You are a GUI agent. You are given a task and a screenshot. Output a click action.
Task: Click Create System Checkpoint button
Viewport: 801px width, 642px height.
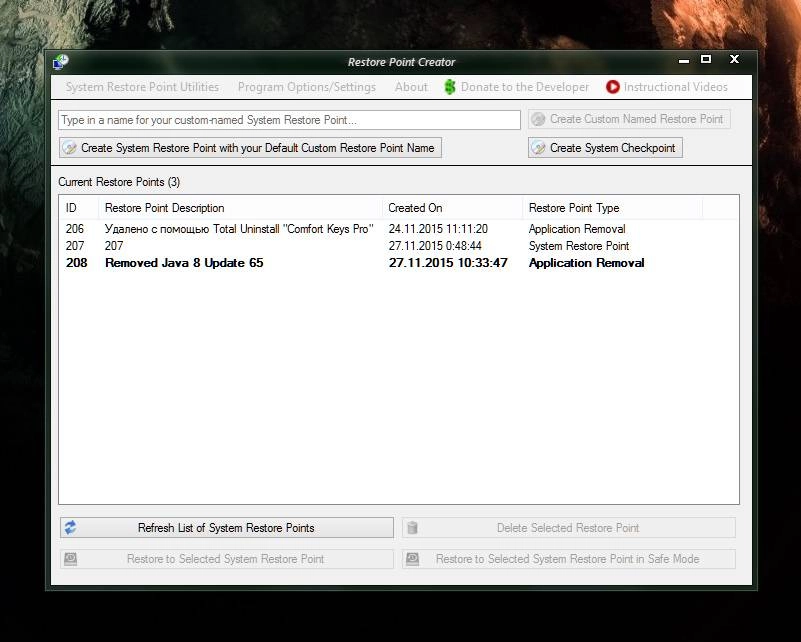click(605, 148)
